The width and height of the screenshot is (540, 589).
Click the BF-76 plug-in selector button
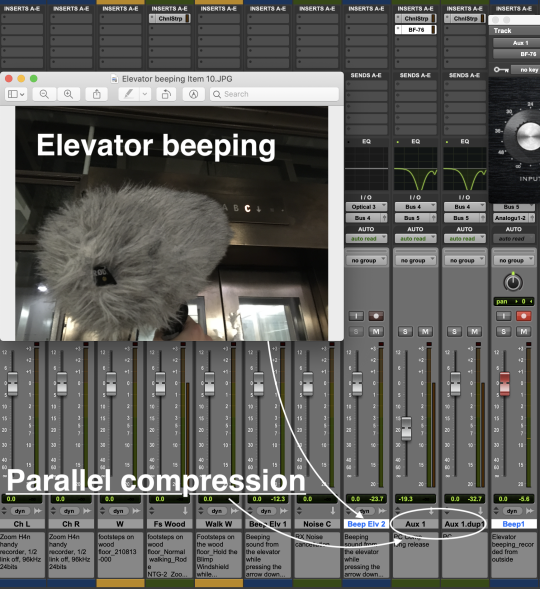(x=517, y=54)
